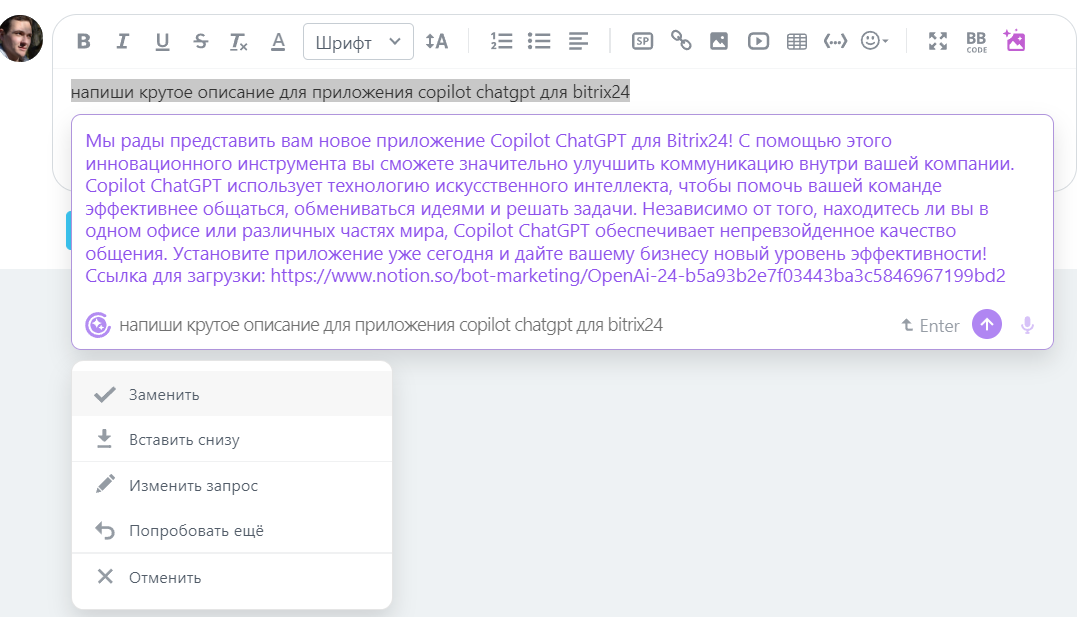Image resolution: width=1077 pixels, height=617 pixels.
Task: Insert a spoiler block
Action: point(642,41)
